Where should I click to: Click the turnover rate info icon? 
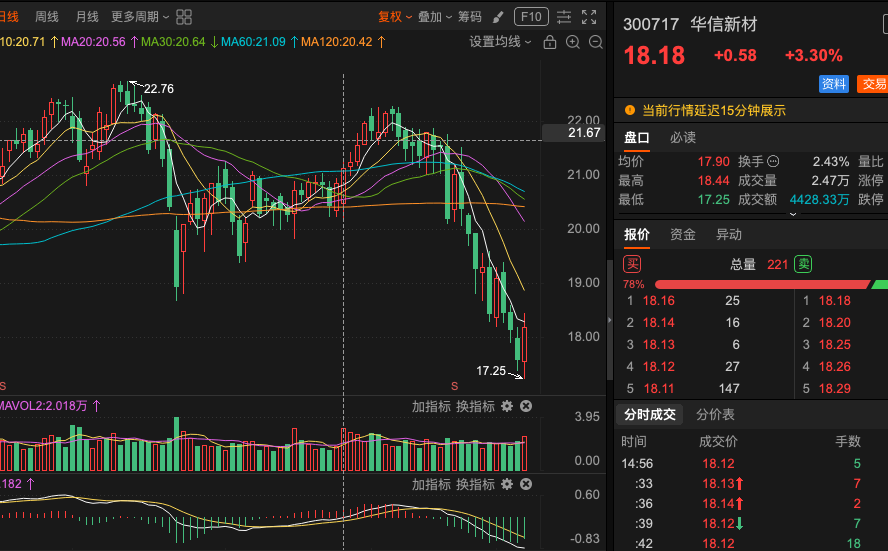click(x=773, y=161)
